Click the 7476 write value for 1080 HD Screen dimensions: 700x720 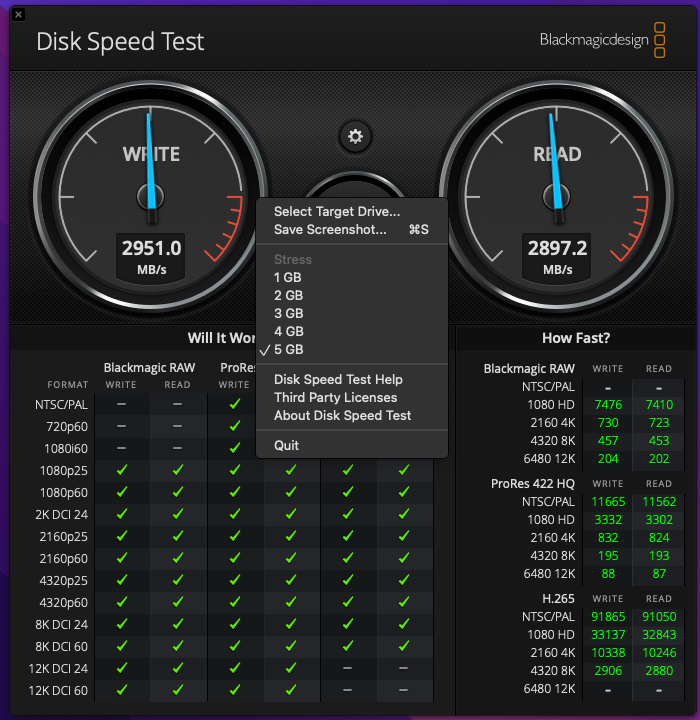[608, 405]
